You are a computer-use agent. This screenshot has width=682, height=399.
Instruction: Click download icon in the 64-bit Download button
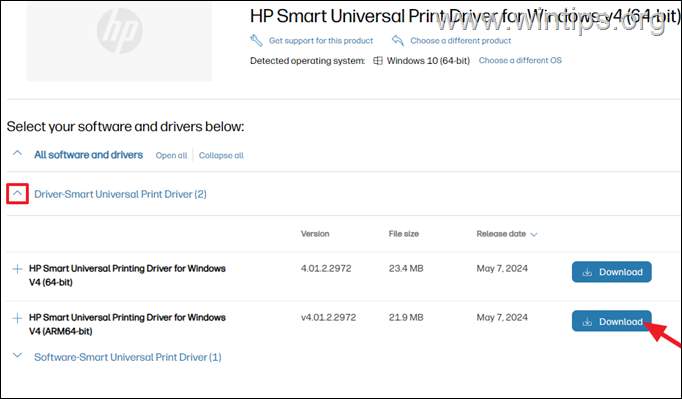[587, 272]
